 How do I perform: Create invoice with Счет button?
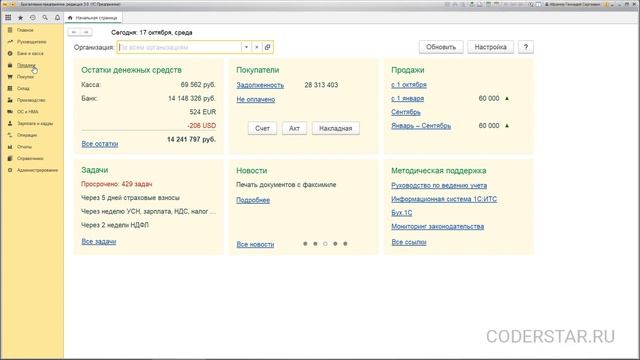(x=262, y=128)
